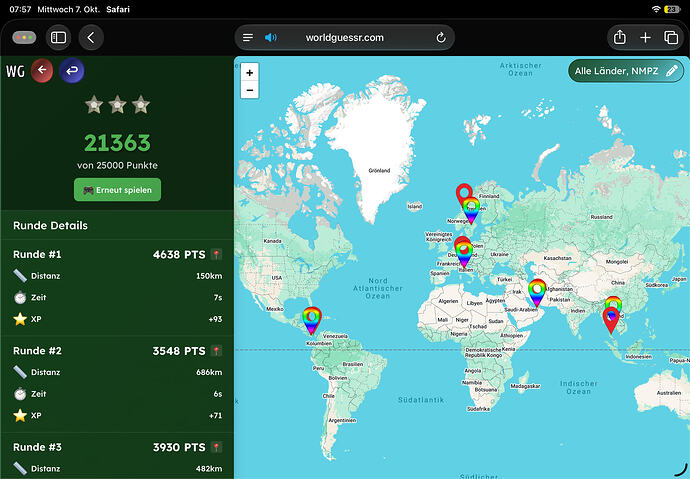Click the rainbow pin over Norway
Viewport: 690px width, 479px height.
[x=471, y=211]
